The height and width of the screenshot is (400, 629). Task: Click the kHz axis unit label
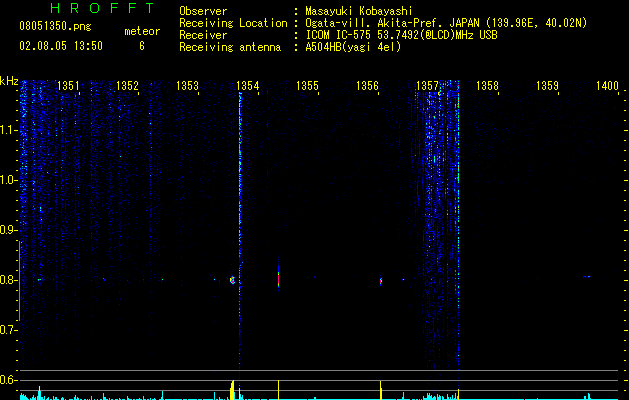point(10,81)
